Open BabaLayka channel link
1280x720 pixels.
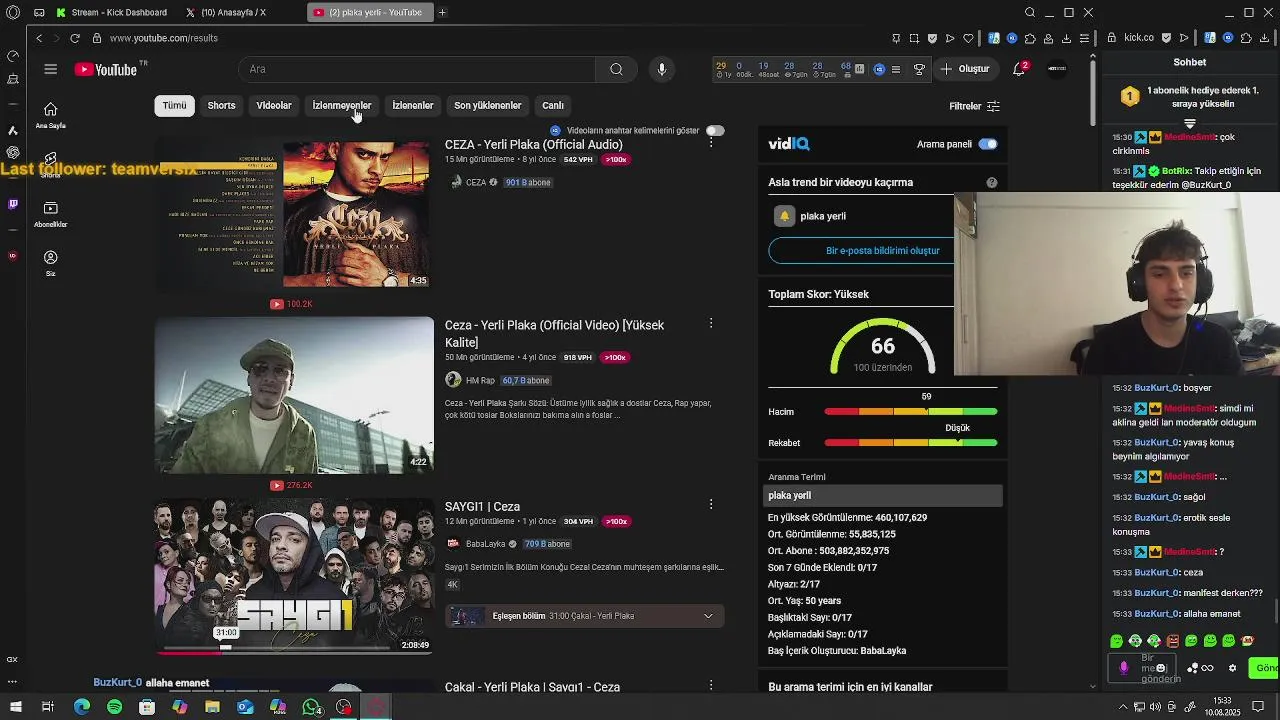click(x=486, y=544)
